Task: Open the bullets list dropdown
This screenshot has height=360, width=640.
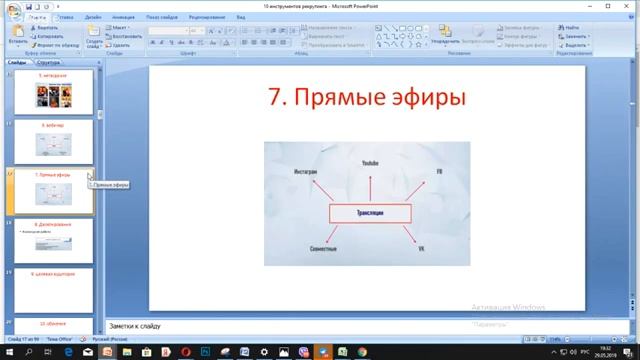Action: pyautogui.click(x=246, y=31)
